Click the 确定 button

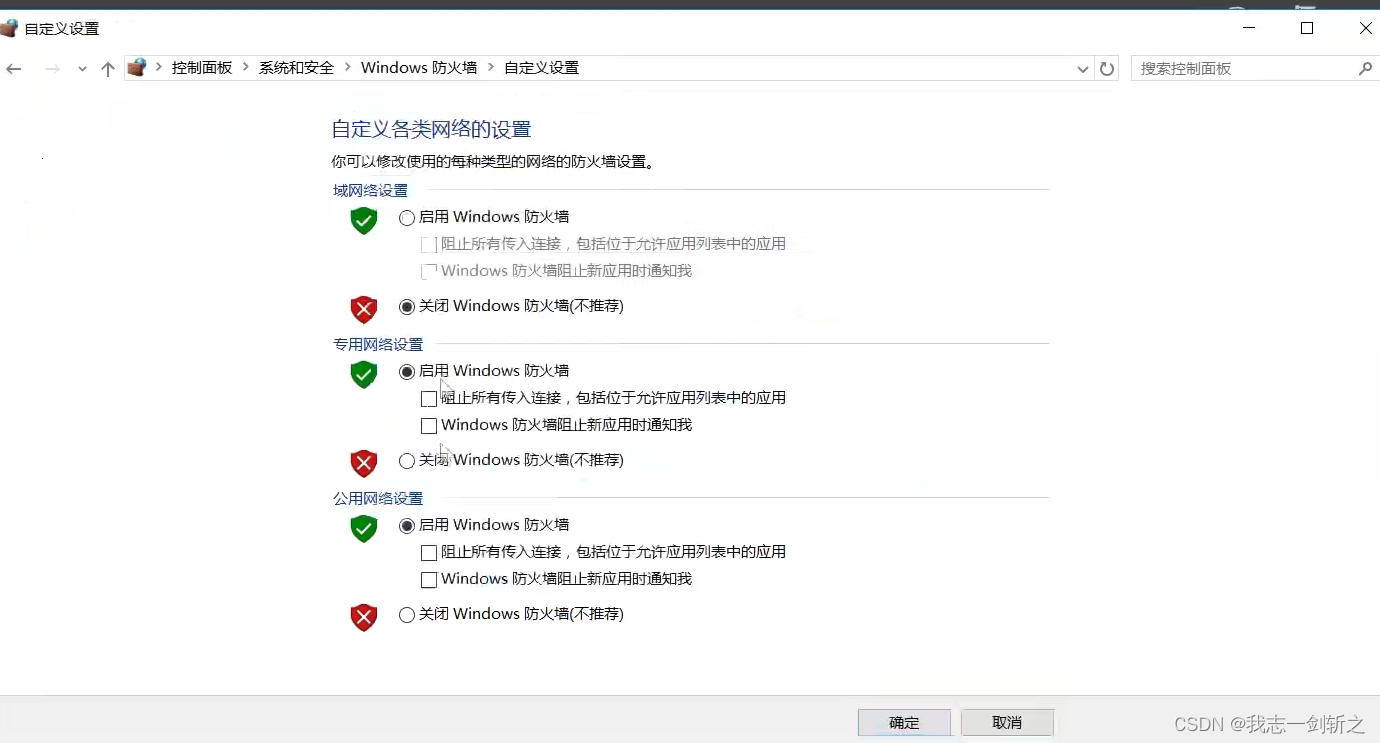pyautogui.click(x=905, y=722)
